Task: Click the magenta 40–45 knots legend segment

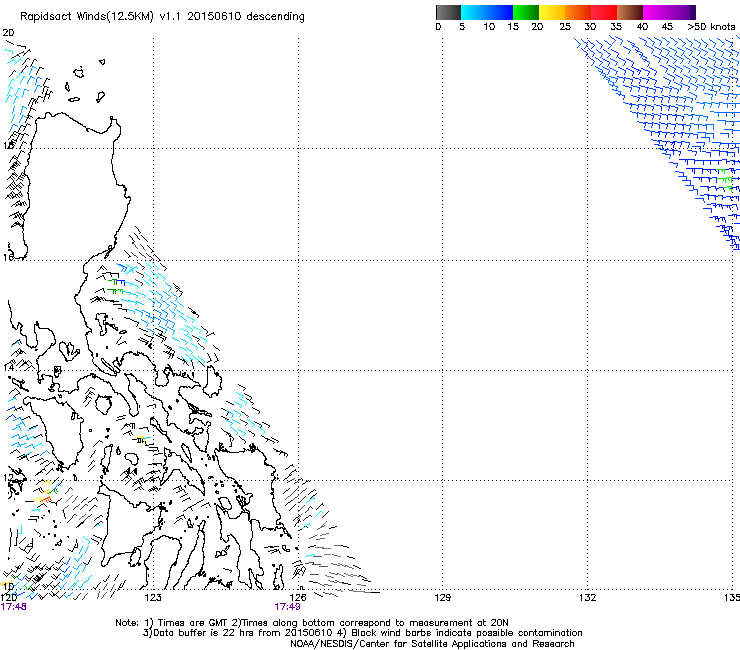Action: pos(656,12)
